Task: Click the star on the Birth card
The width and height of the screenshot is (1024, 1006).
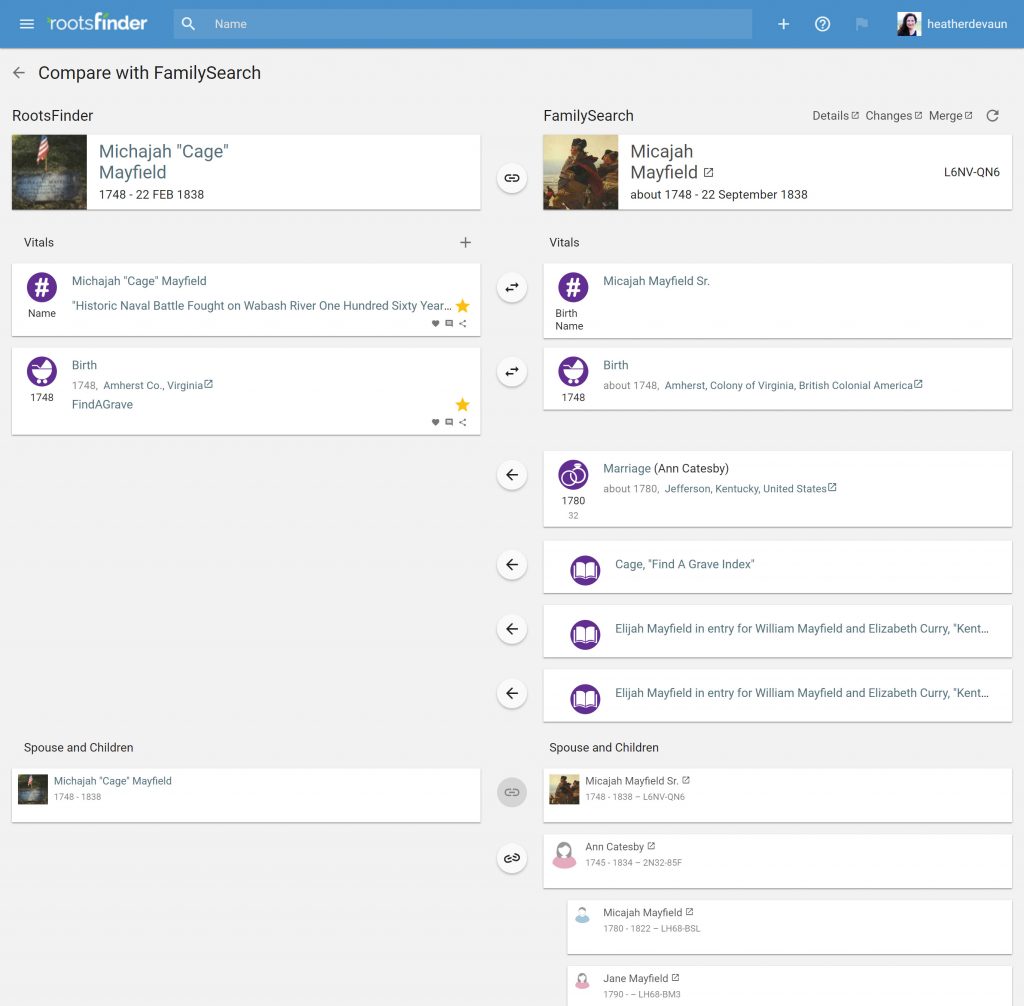Action: [462, 404]
